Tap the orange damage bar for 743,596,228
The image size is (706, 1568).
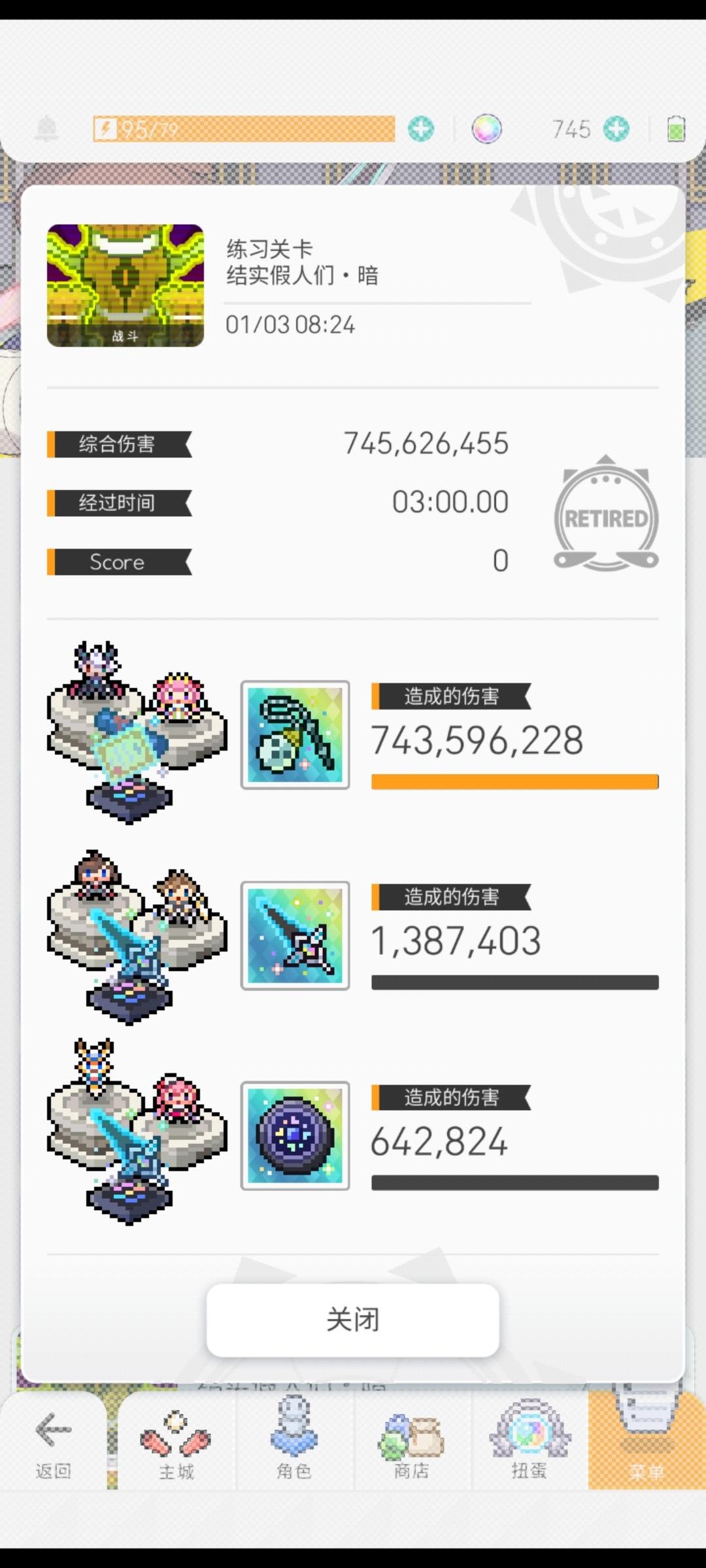click(x=515, y=782)
